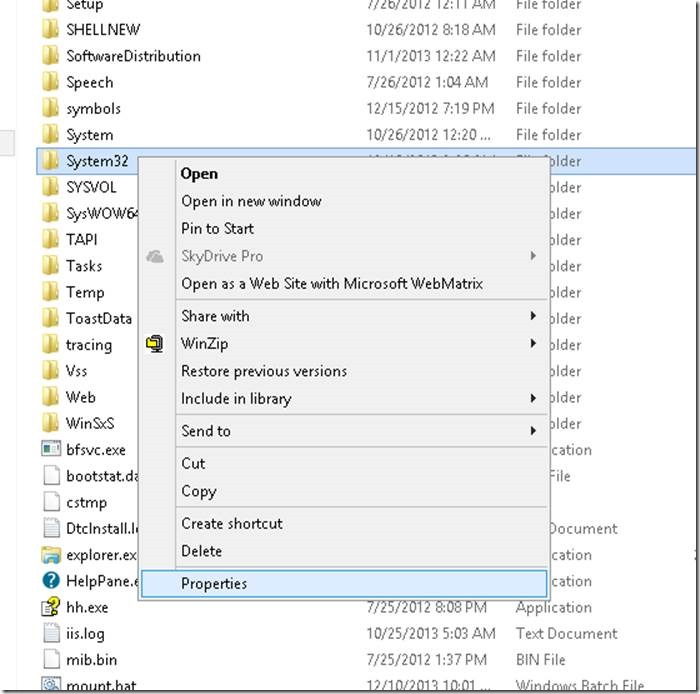
Task: Choose Open from the context menu
Action: pyautogui.click(x=344, y=174)
